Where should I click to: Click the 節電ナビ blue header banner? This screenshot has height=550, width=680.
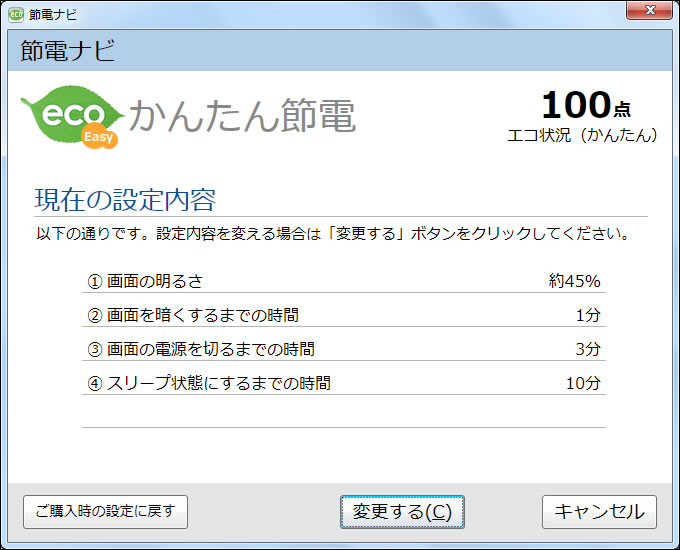point(340,51)
